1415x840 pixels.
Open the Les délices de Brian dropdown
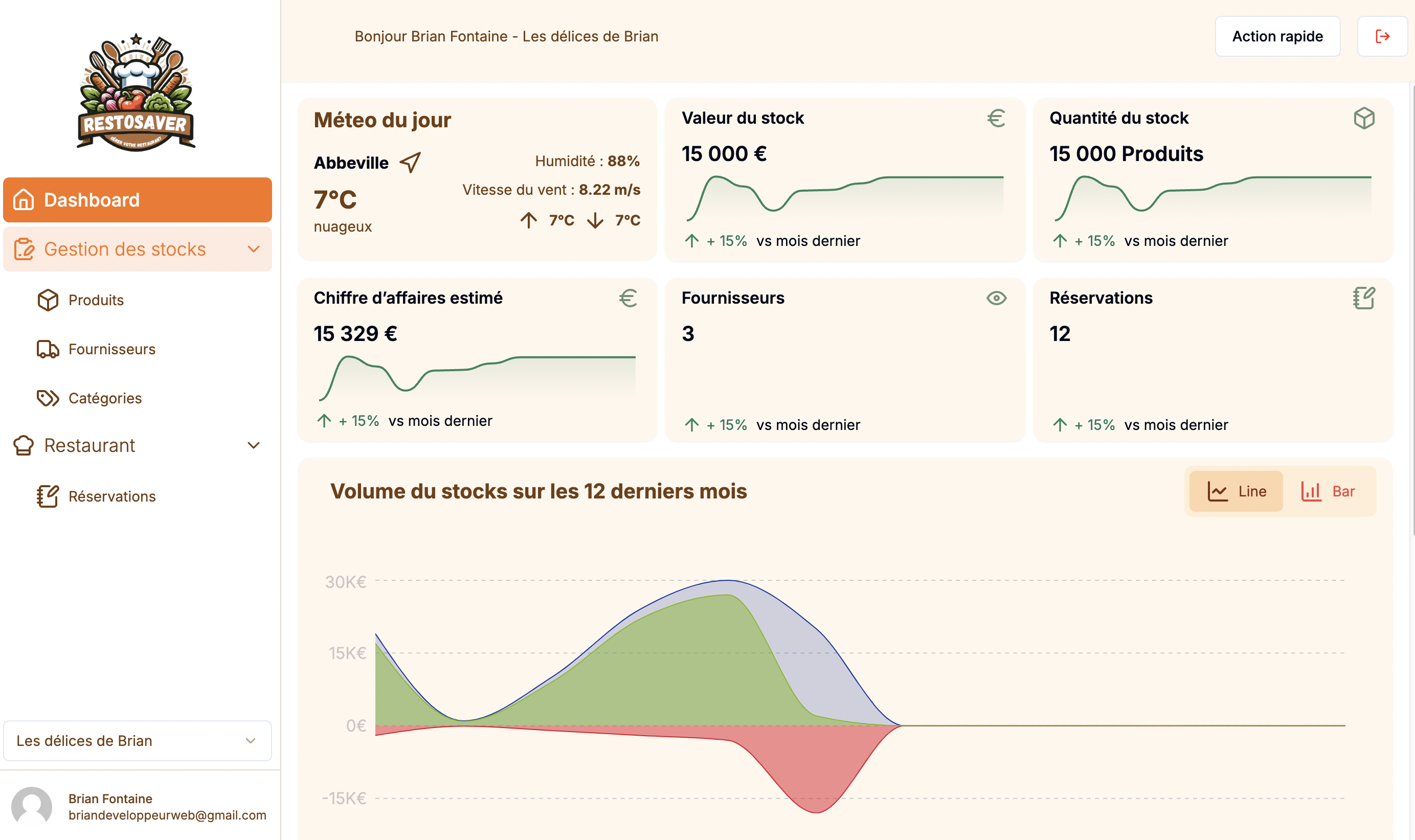click(137, 740)
